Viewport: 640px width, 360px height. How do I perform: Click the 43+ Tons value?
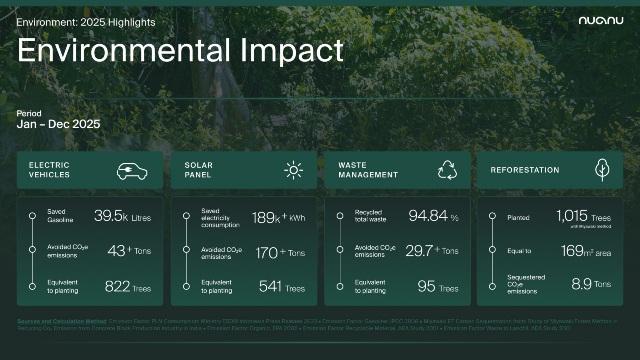point(129,250)
